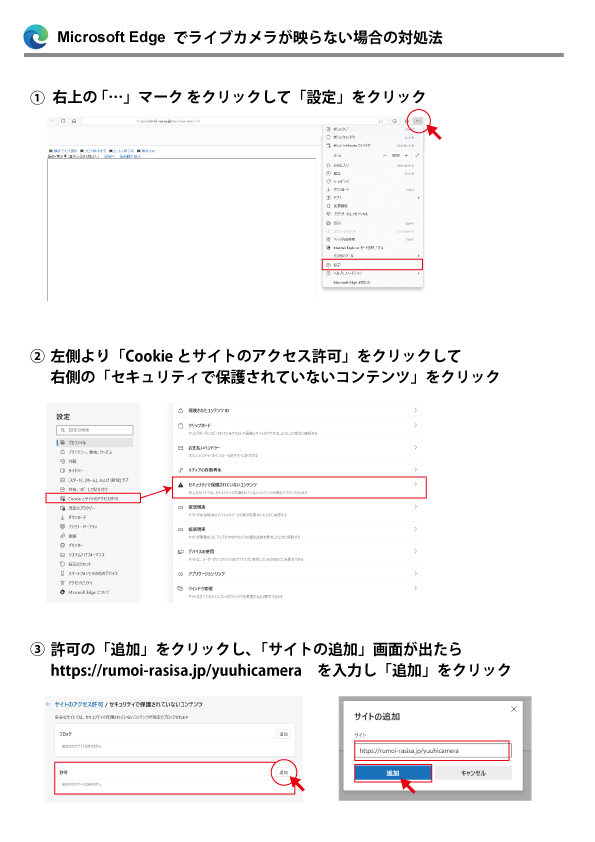Screen dimensions: 595x842
Task: Click the home icon beside the address bar
Action: coord(74,121)
